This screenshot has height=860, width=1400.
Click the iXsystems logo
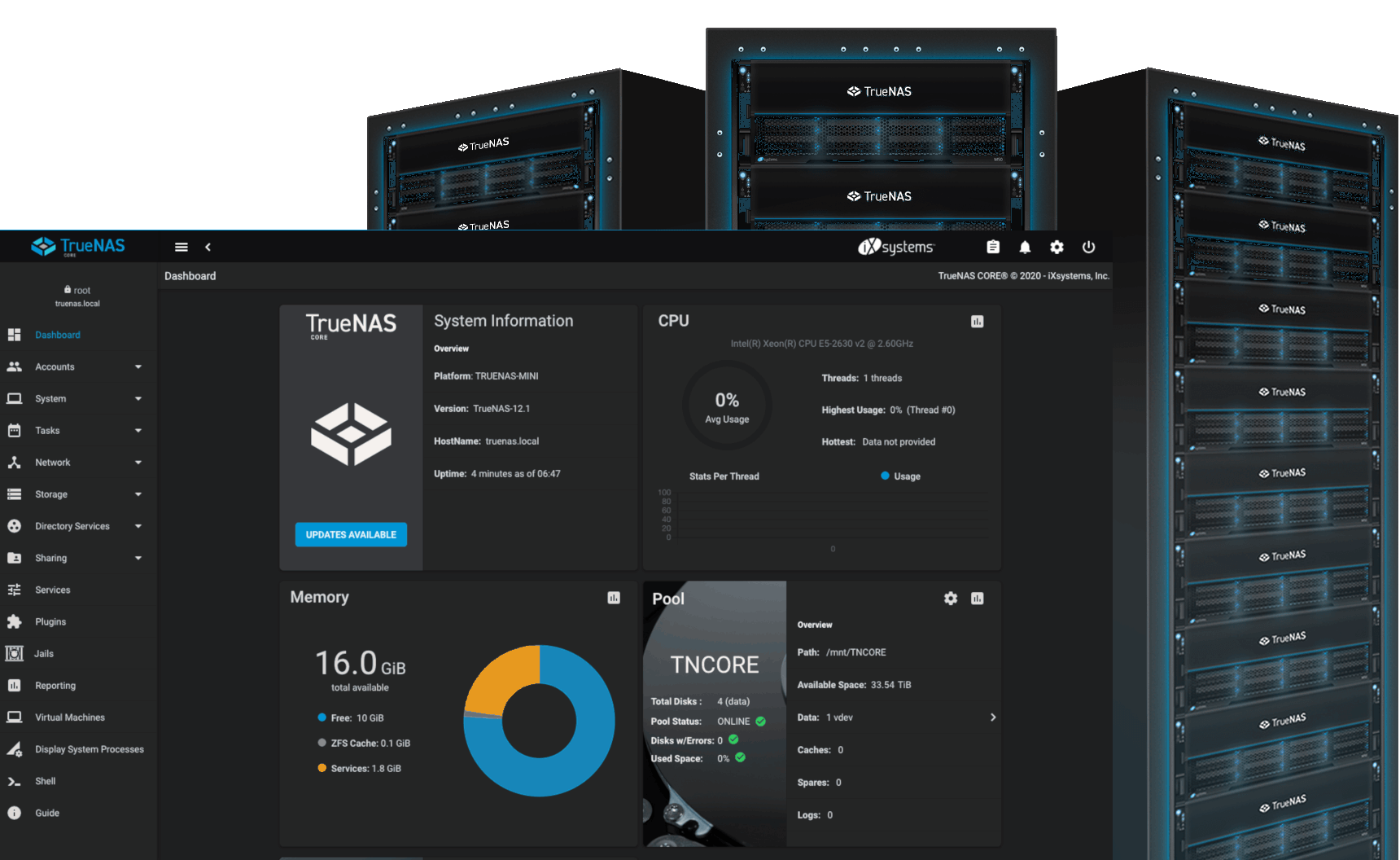coord(896,247)
